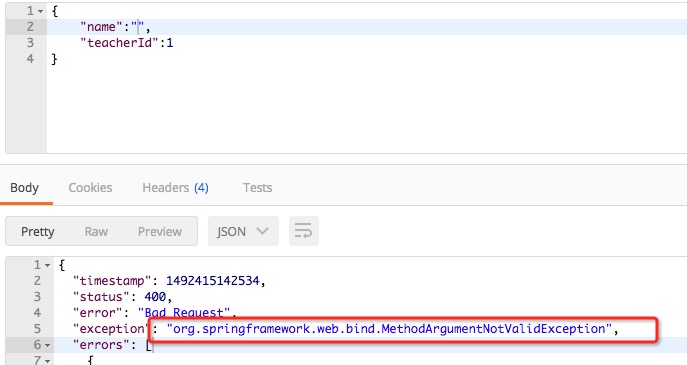Image resolution: width=687 pixels, height=365 pixels.
Task: Click the MethodArgumentNotValidException string value
Action: click(x=389, y=329)
